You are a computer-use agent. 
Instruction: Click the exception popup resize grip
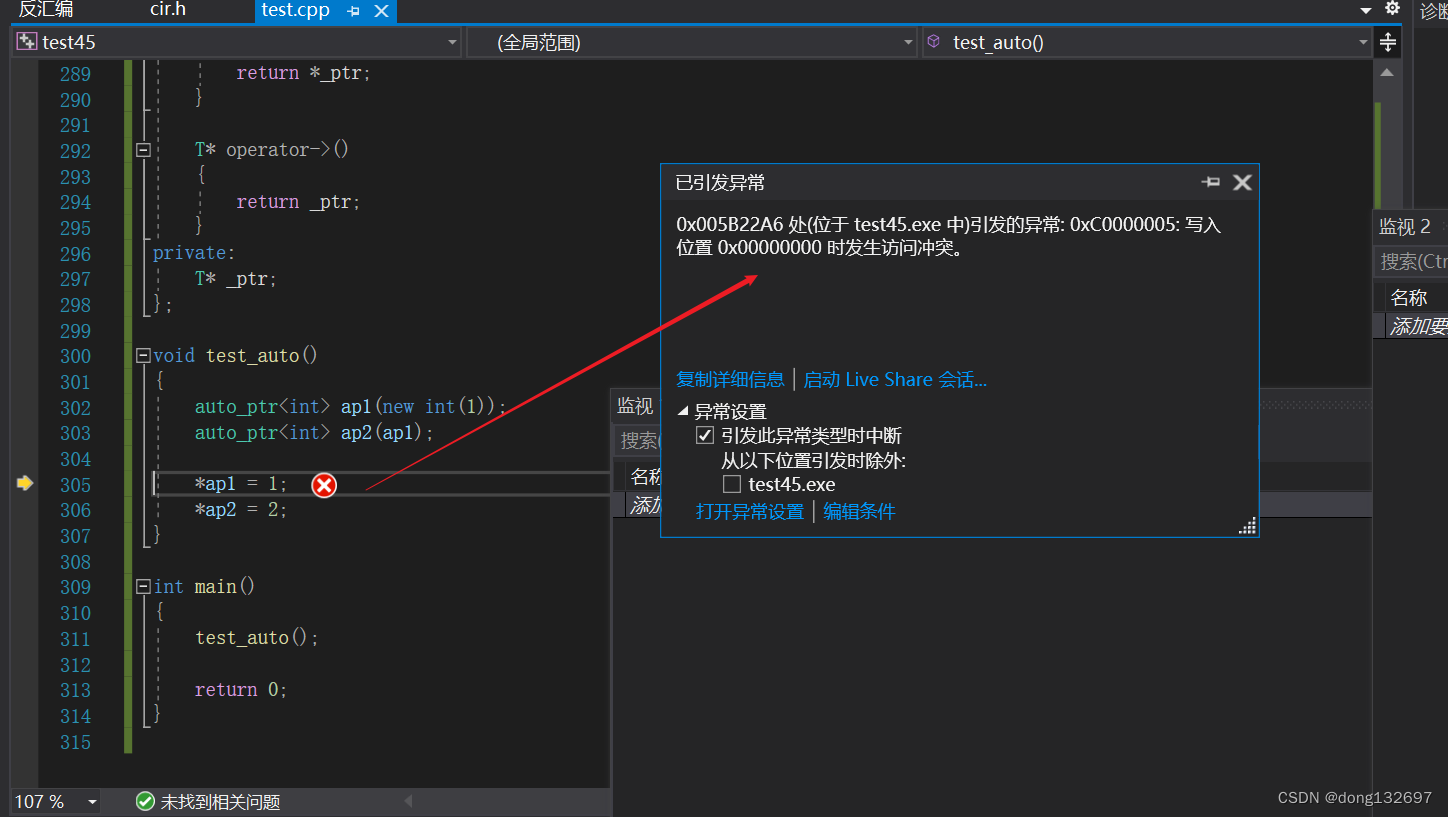point(1247,526)
